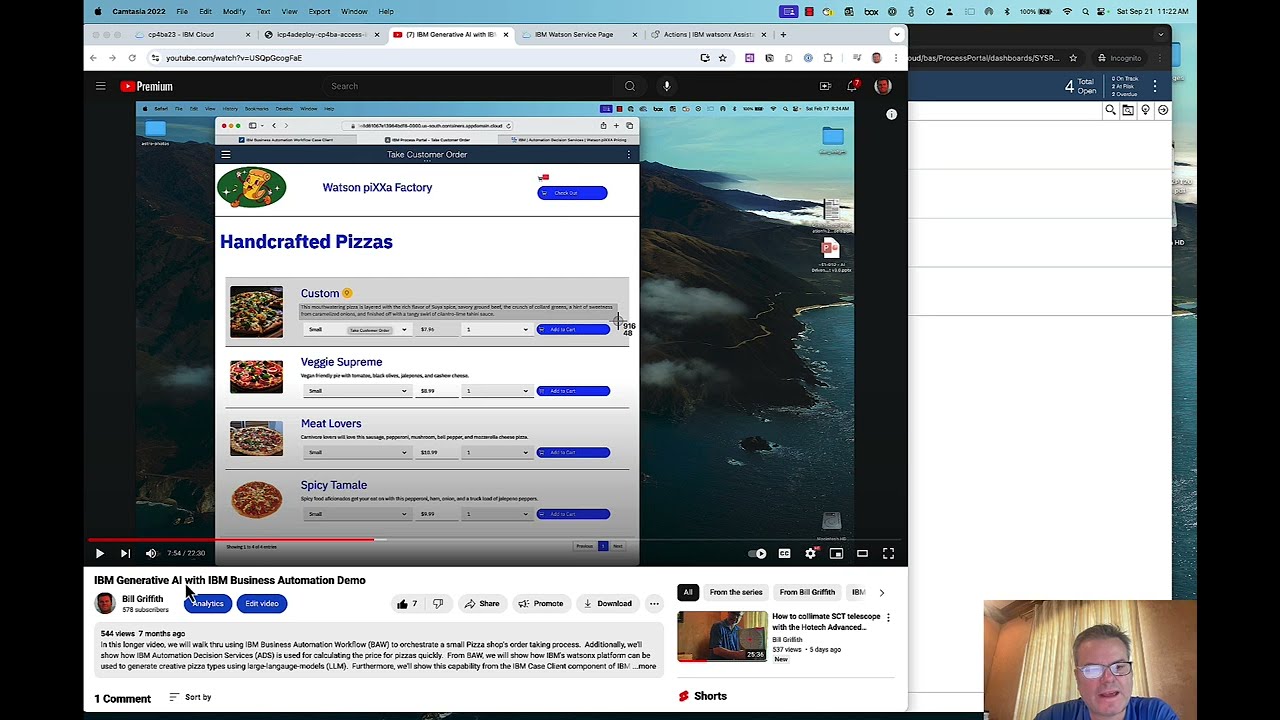
Task: Open the YouTube guide hamburger menu
Action: tap(100, 86)
